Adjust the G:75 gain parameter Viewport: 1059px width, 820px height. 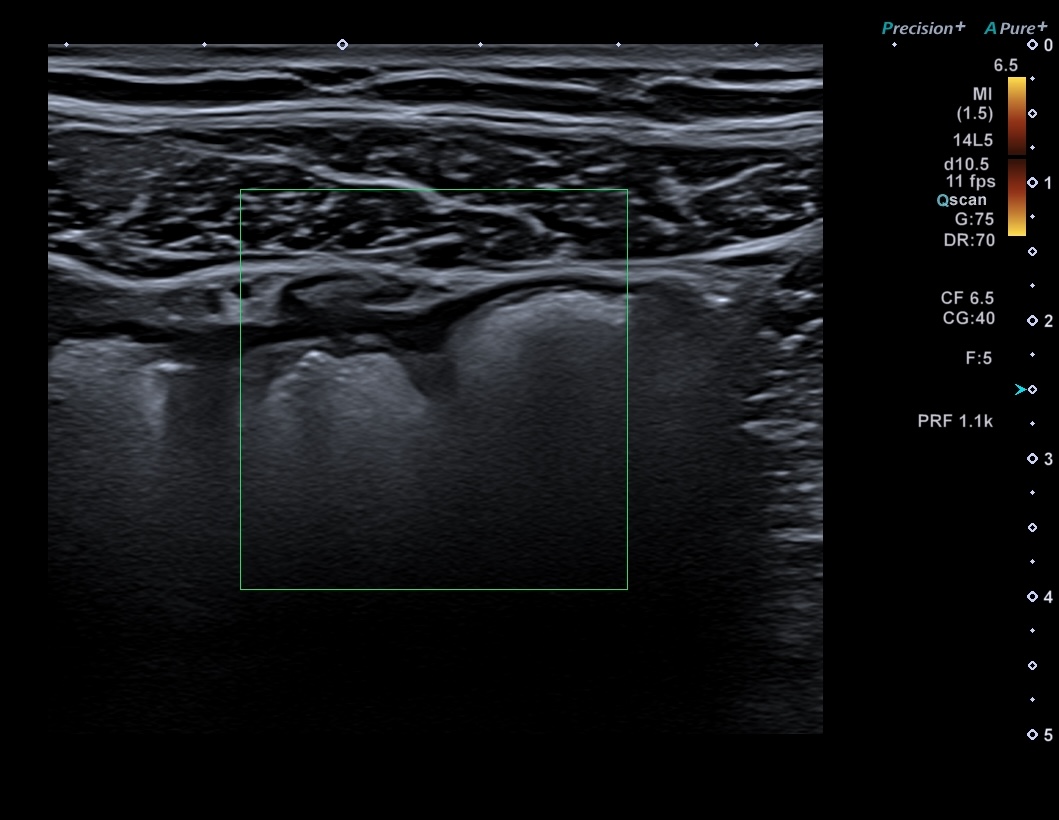(974, 219)
